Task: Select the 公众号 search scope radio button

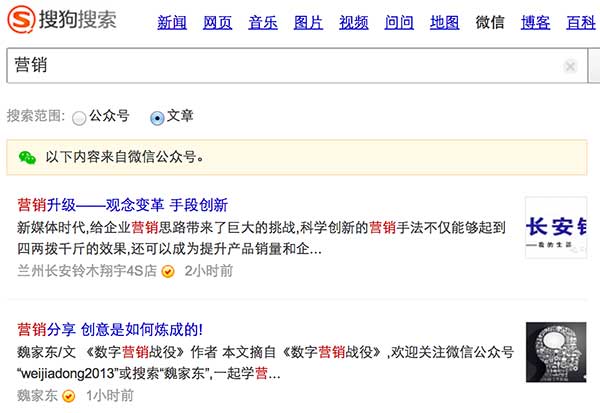Action: pyautogui.click(x=79, y=118)
